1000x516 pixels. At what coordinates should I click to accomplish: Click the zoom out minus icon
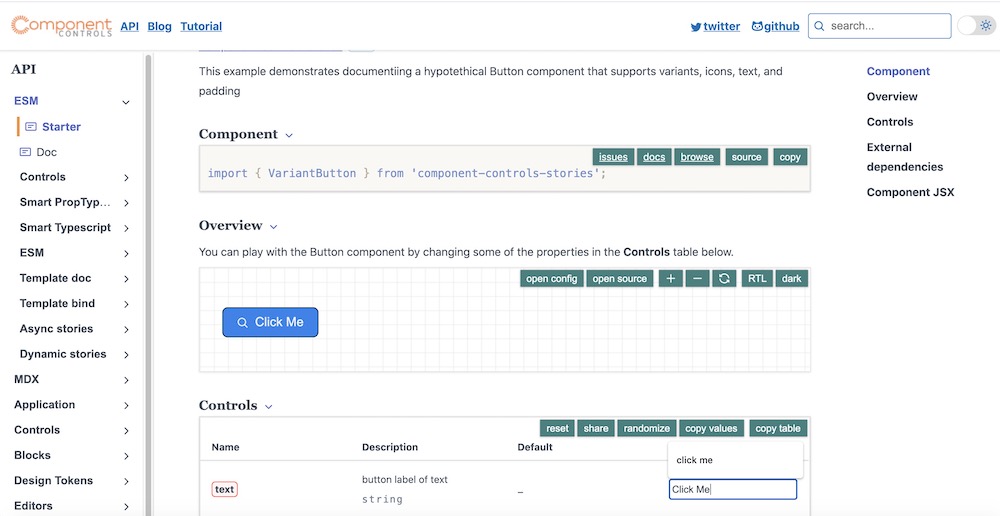698,279
